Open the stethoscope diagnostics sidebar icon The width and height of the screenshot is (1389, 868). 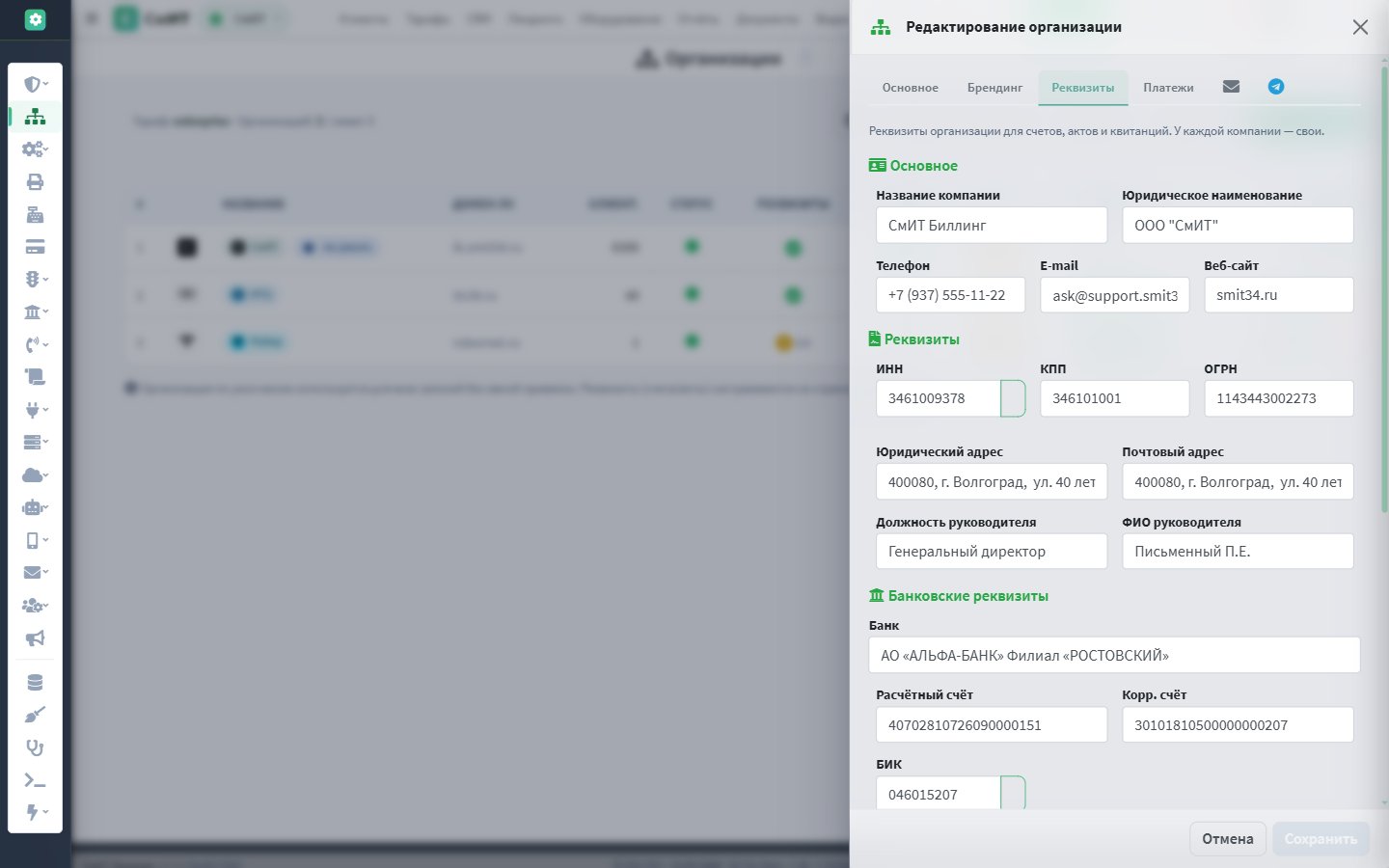pyautogui.click(x=35, y=747)
